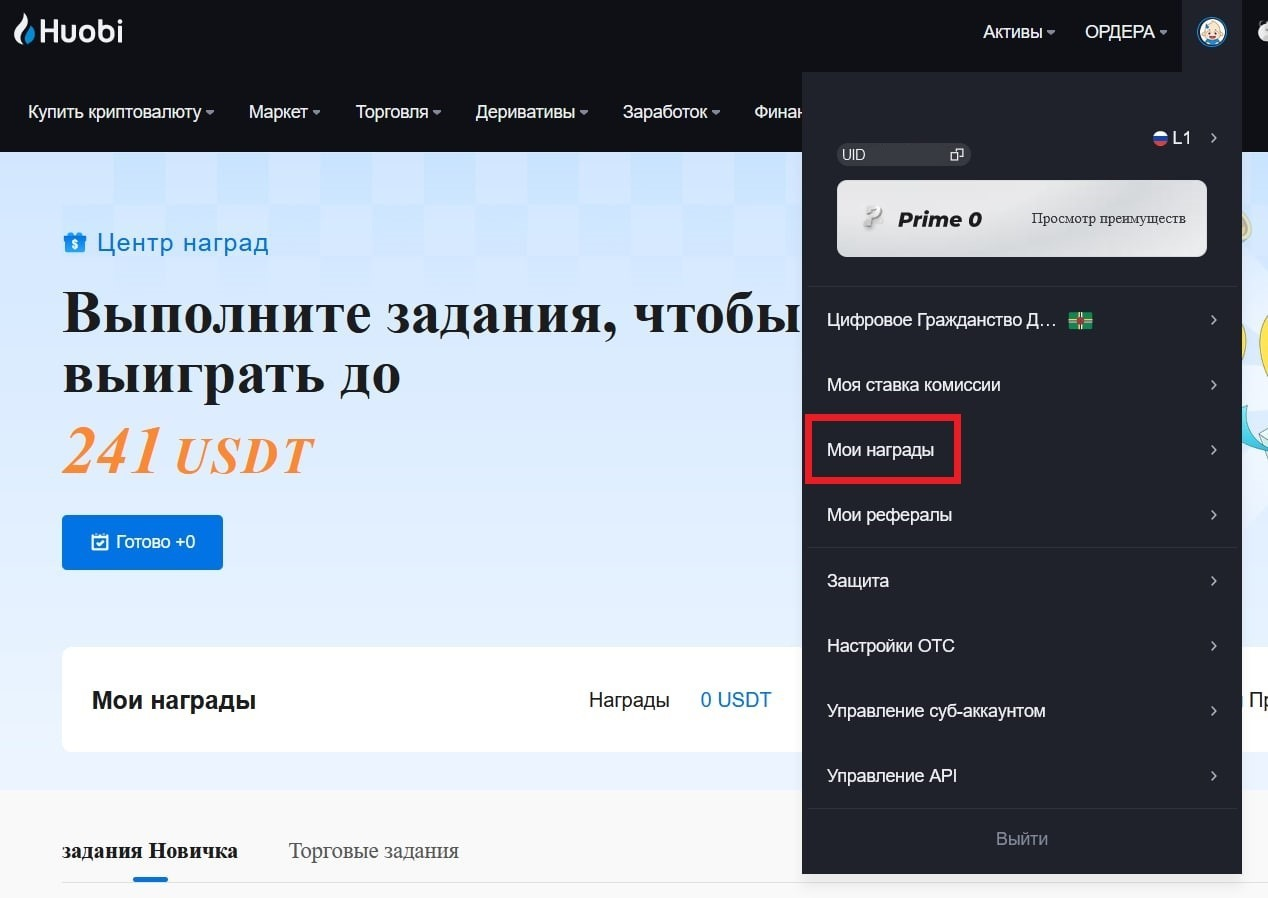Open Защита settings
The height and width of the screenshot is (898, 1268).
(1022, 581)
